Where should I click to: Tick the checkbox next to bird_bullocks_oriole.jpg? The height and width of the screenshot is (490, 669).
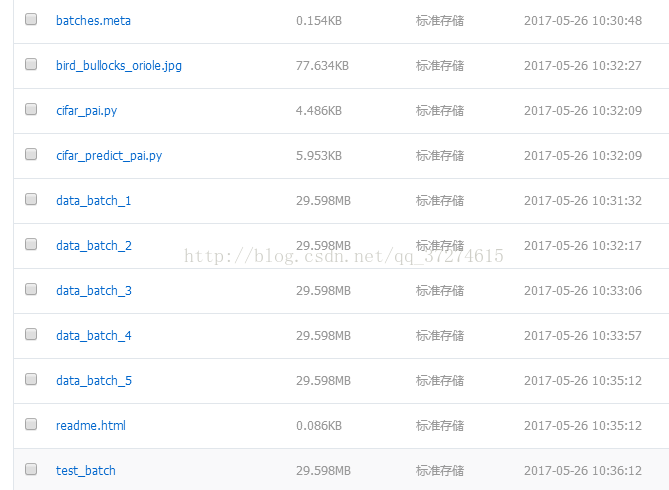pos(31,64)
